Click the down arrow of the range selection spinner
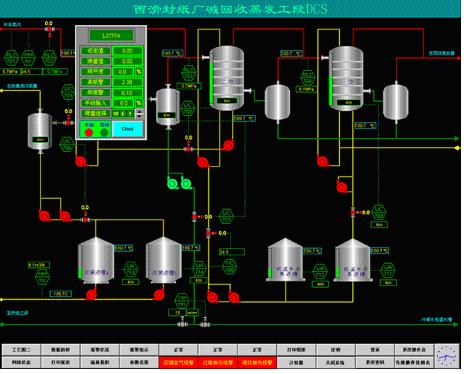This screenshot has width=464, height=374. (140, 116)
